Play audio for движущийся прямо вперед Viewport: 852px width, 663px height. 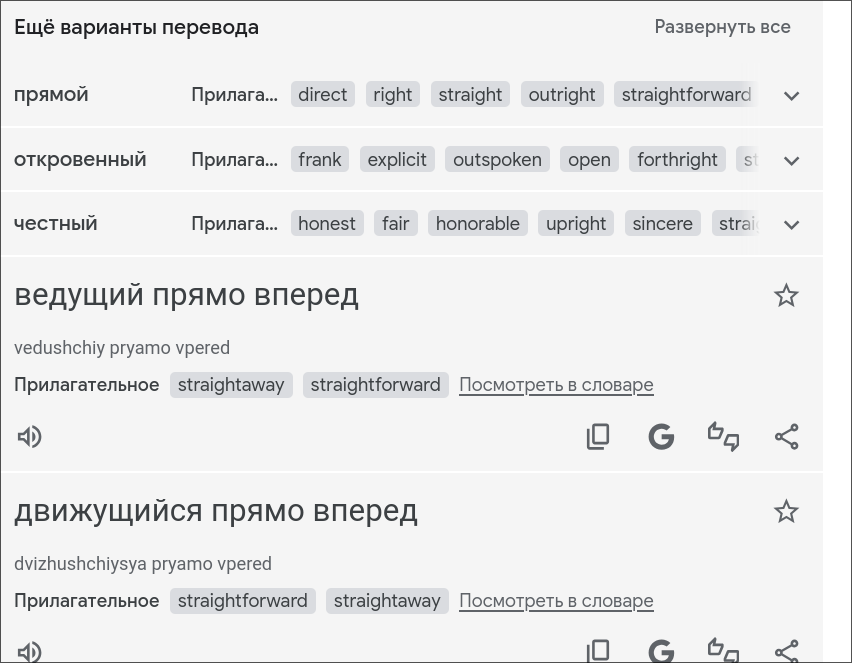pos(30,651)
